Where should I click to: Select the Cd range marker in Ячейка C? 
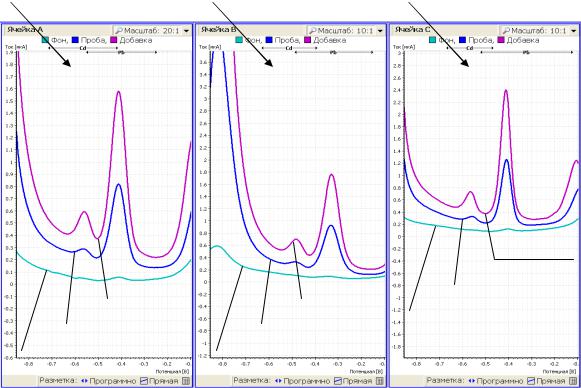pos(470,48)
